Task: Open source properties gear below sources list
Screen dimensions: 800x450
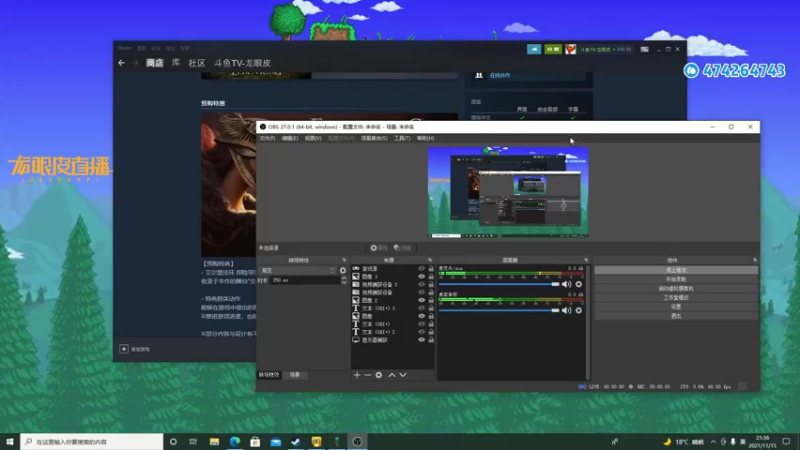Action: pyautogui.click(x=379, y=375)
